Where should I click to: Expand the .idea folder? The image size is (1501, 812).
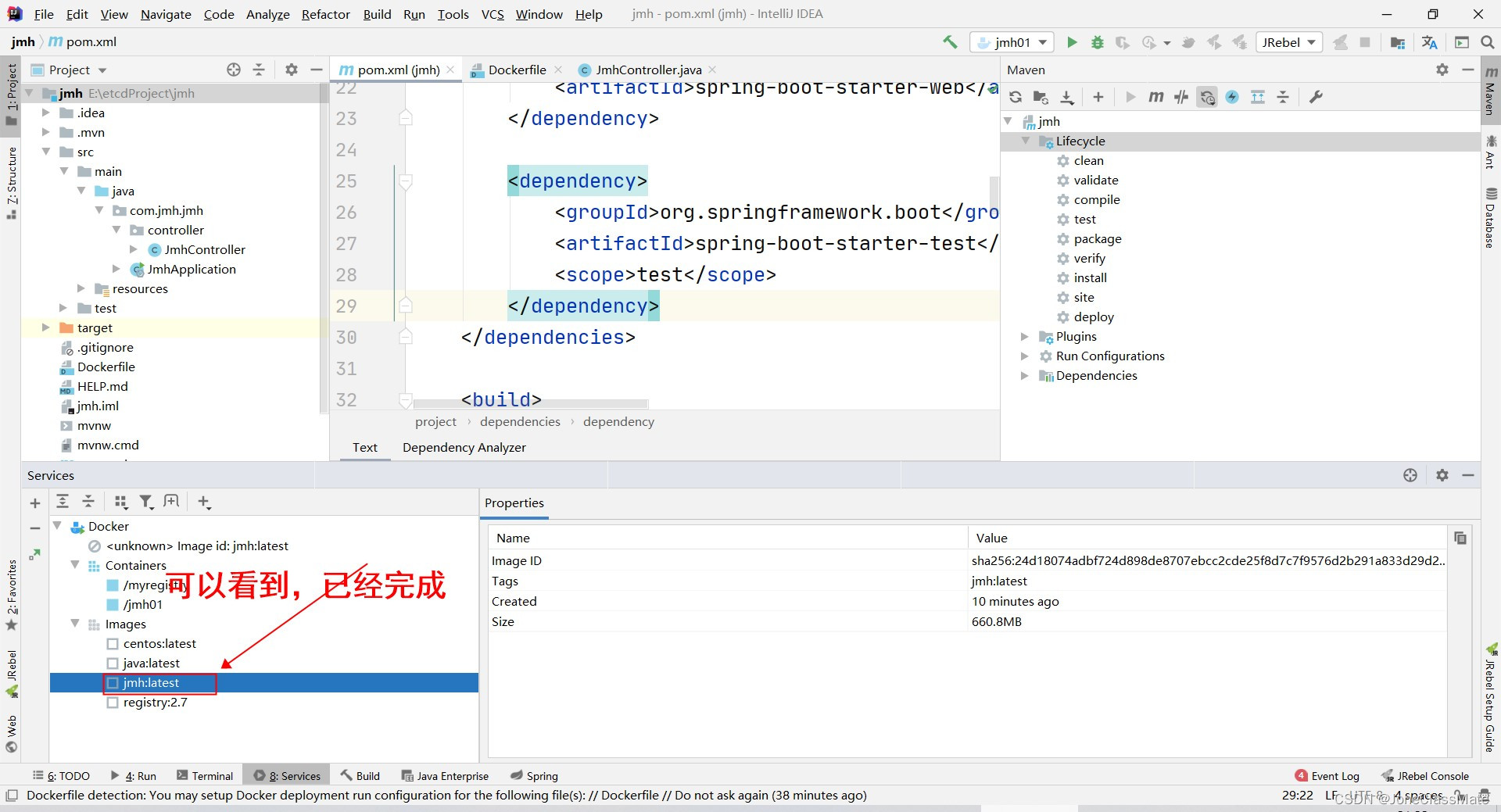46,113
